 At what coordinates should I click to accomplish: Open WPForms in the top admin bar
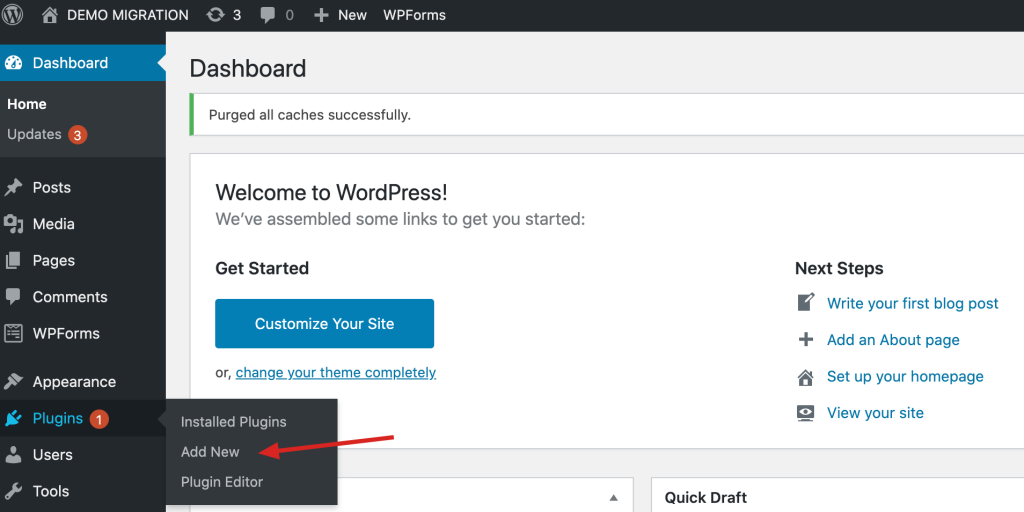[x=414, y=15]
